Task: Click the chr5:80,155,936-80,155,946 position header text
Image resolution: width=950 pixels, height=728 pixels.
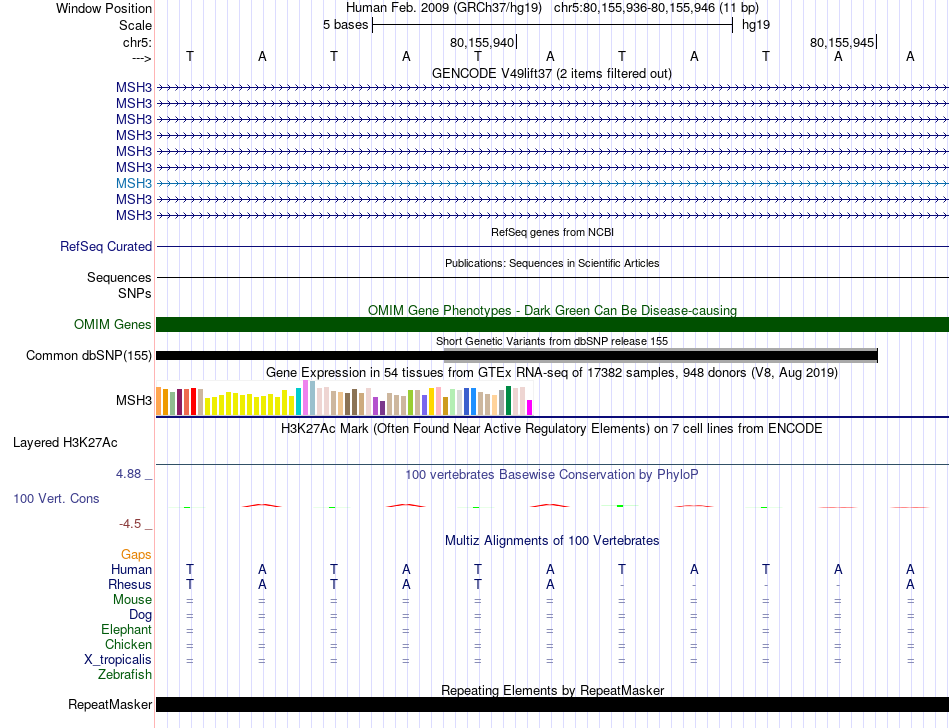Action: point(656,8)
